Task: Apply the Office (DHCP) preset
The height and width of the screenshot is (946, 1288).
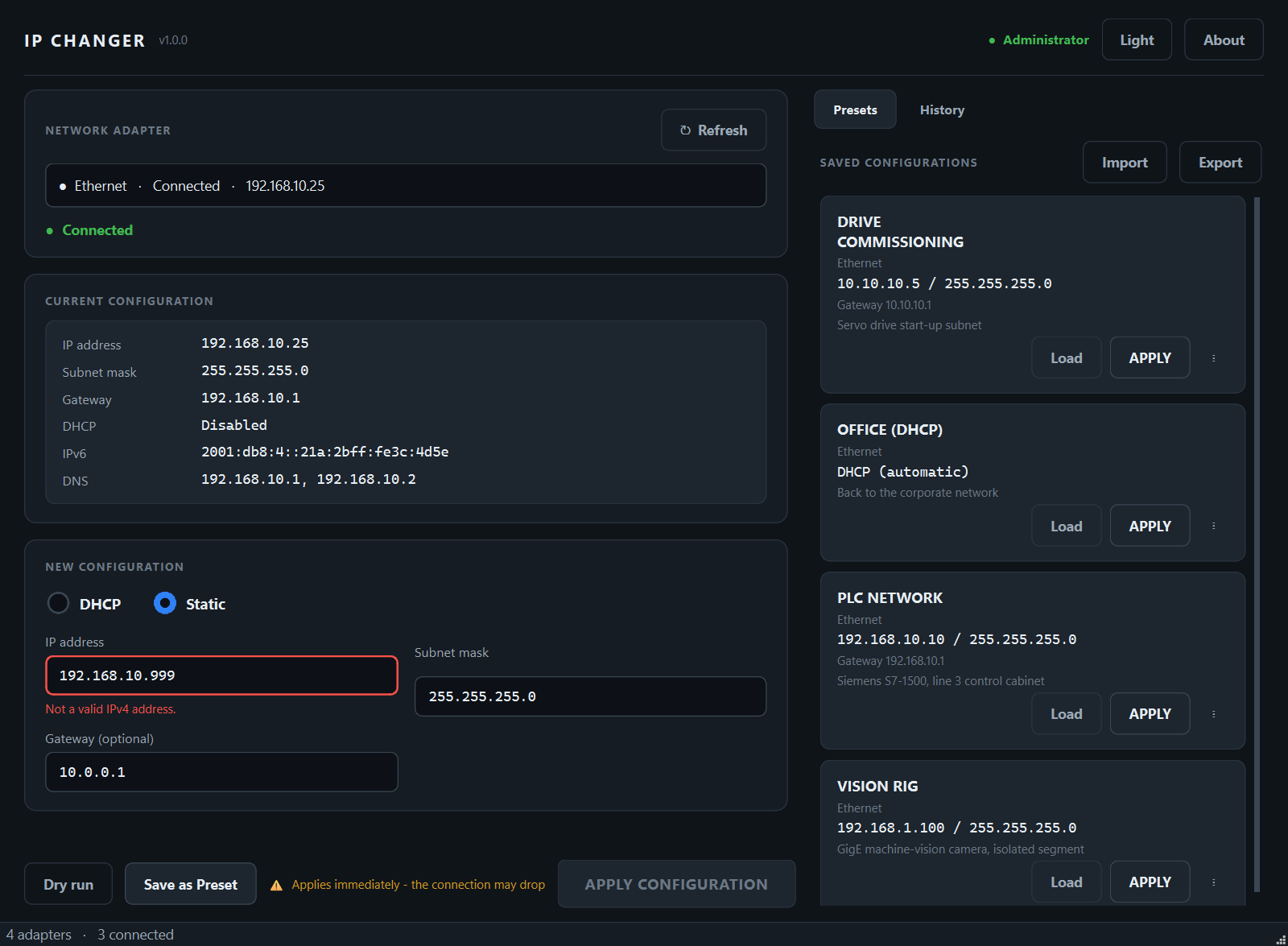Action: pos(1150,526)
